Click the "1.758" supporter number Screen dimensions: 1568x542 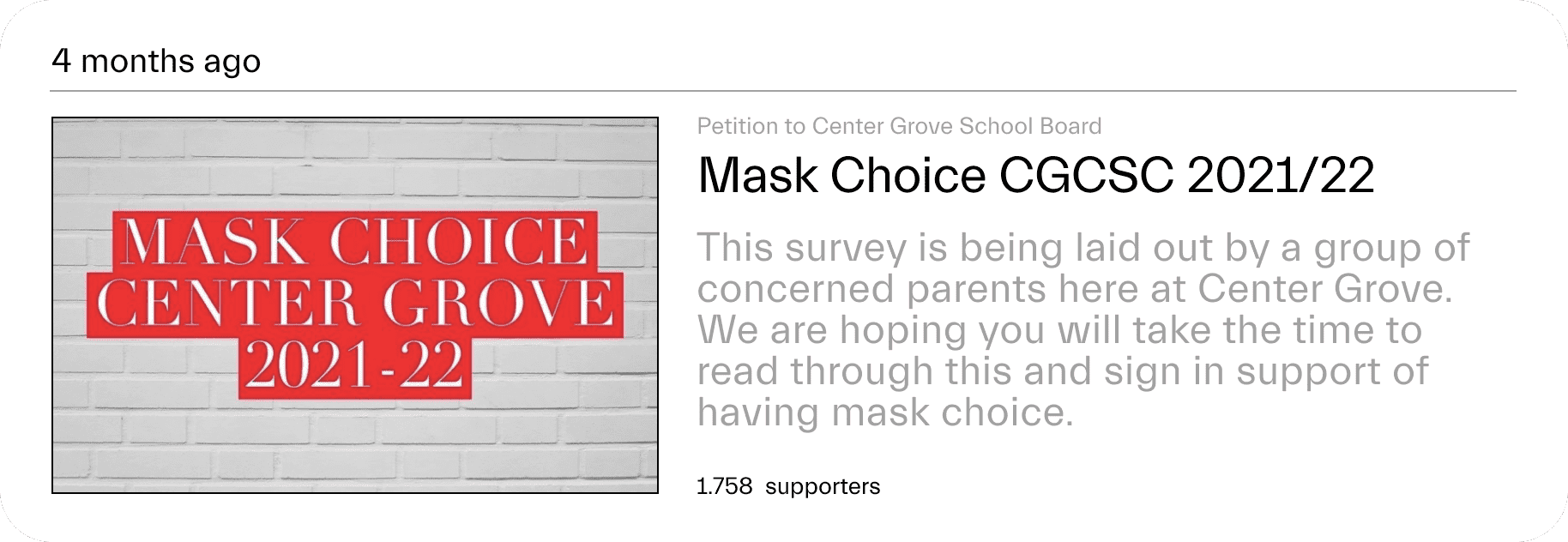(x=724, y=486)
